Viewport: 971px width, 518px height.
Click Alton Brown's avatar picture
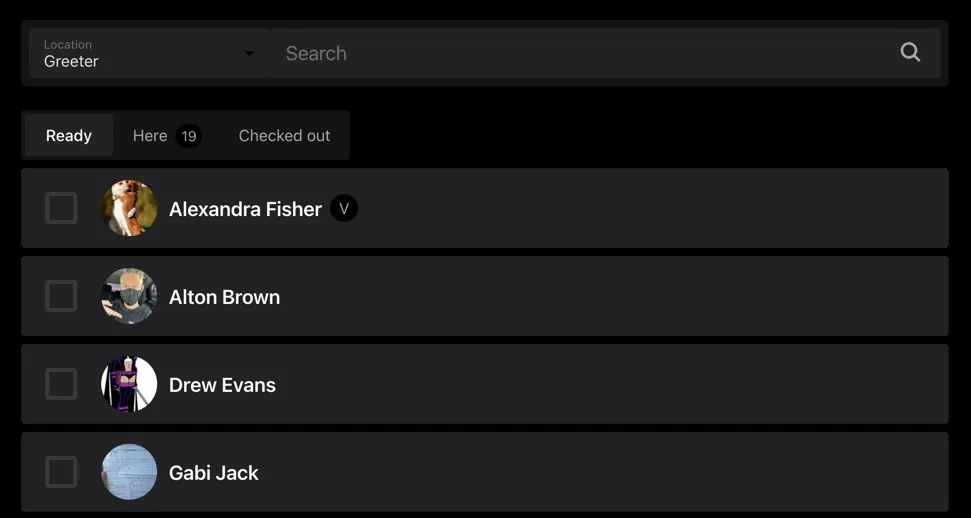click(129, 296)
